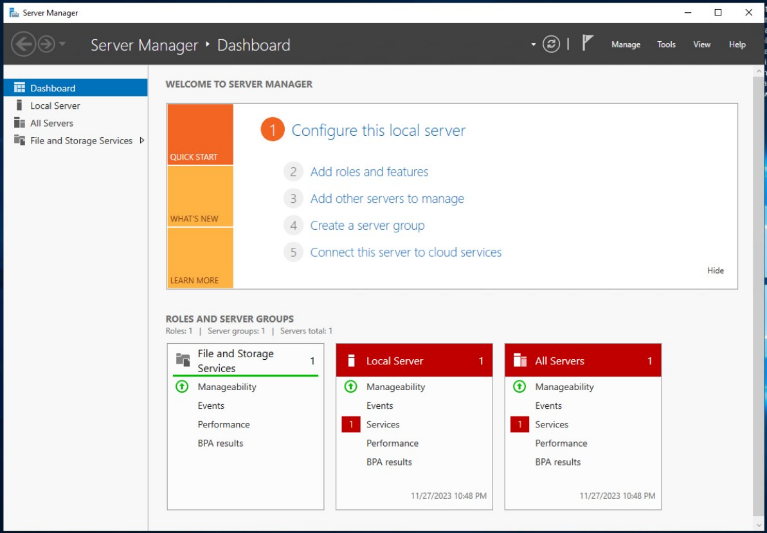Open Events in All Servers tile

(548, 406)
